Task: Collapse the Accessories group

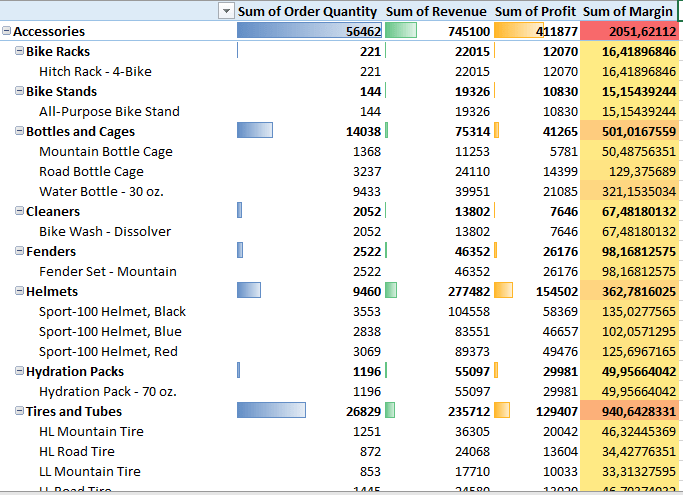Action: click(x=7, y=31)
